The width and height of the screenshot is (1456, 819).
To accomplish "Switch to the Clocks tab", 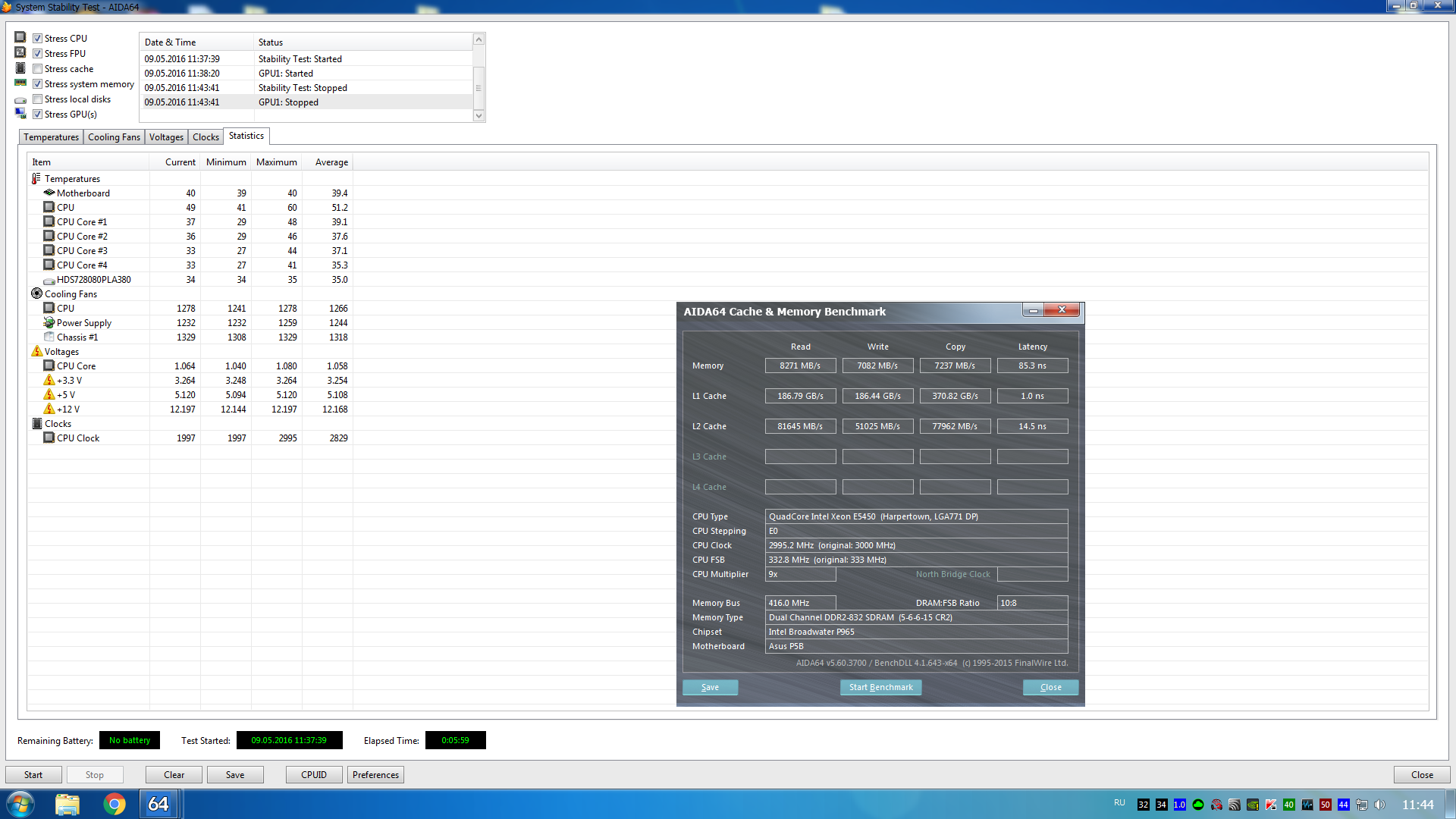I will (206, 137).
